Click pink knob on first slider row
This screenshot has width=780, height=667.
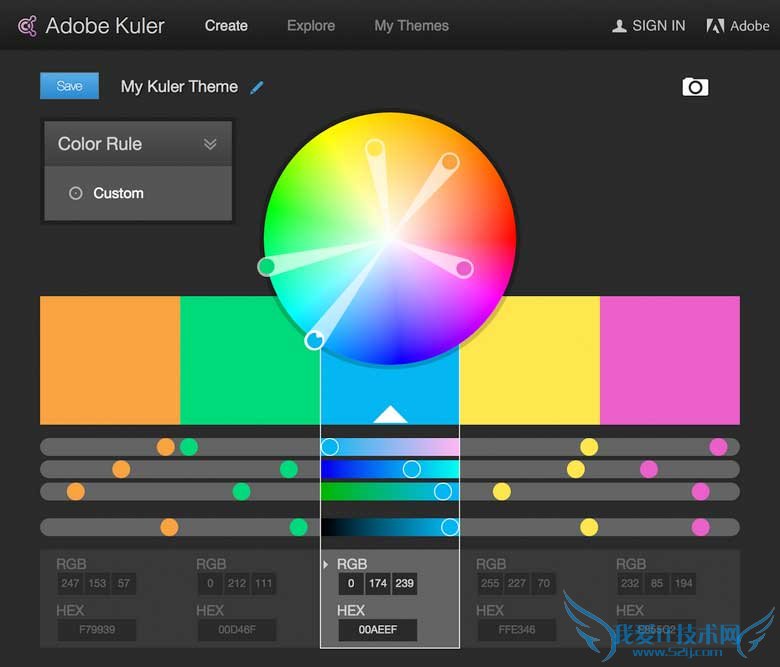coord(718,447)
